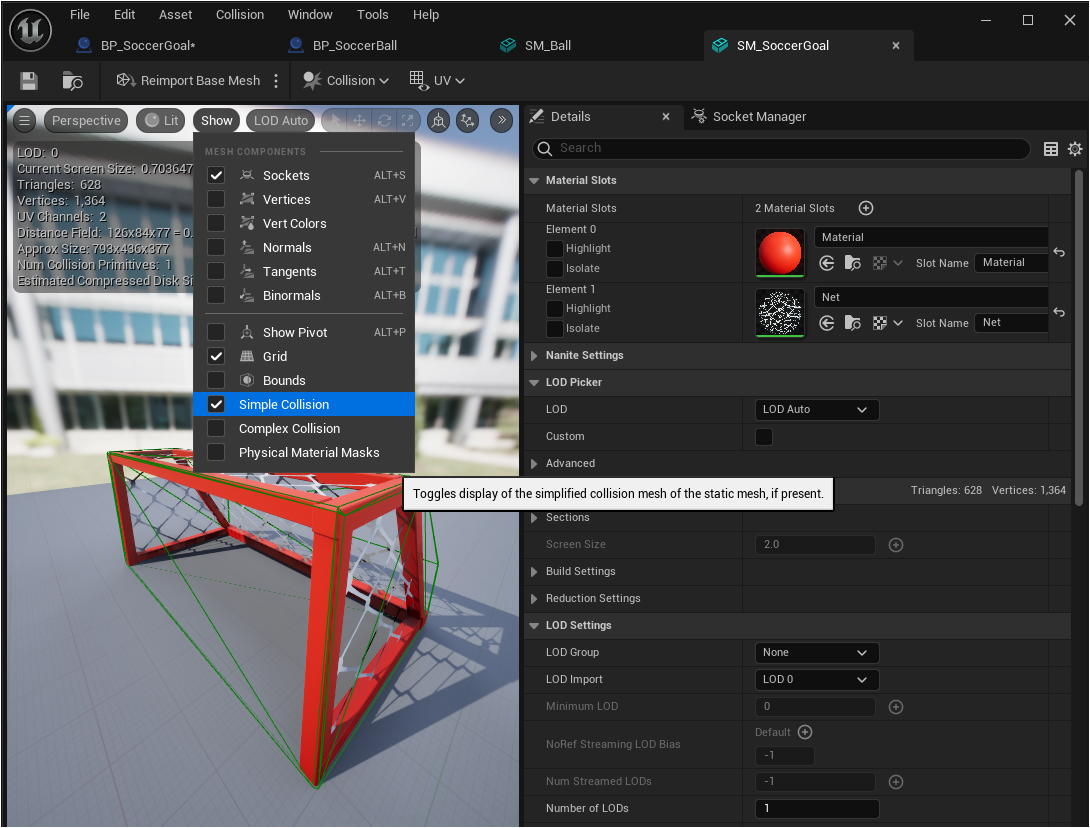
Task: Activate the scale gizmo tool
Action: pyautogui.click(x=407, y=120)
